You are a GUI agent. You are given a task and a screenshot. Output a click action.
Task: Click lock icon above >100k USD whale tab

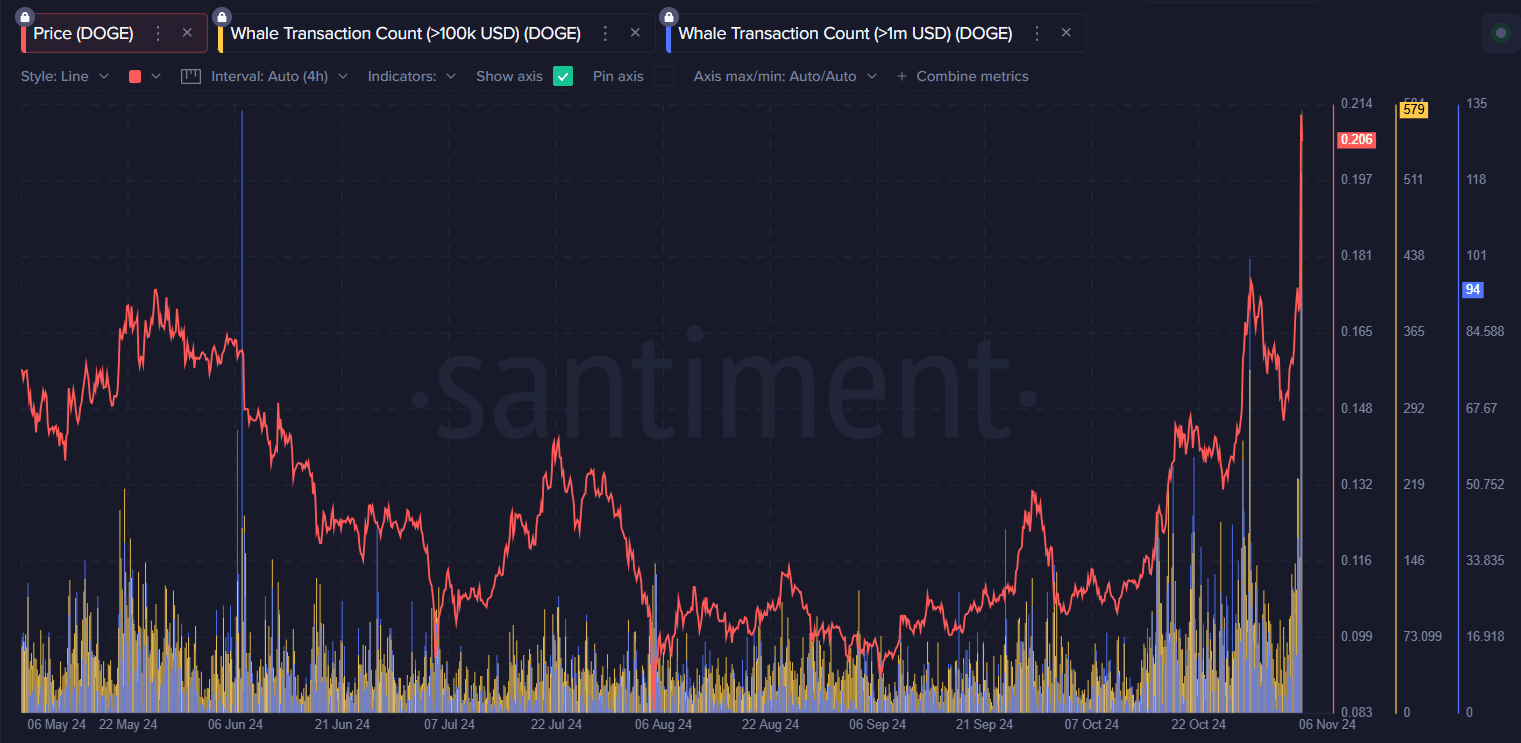point(221,16)
